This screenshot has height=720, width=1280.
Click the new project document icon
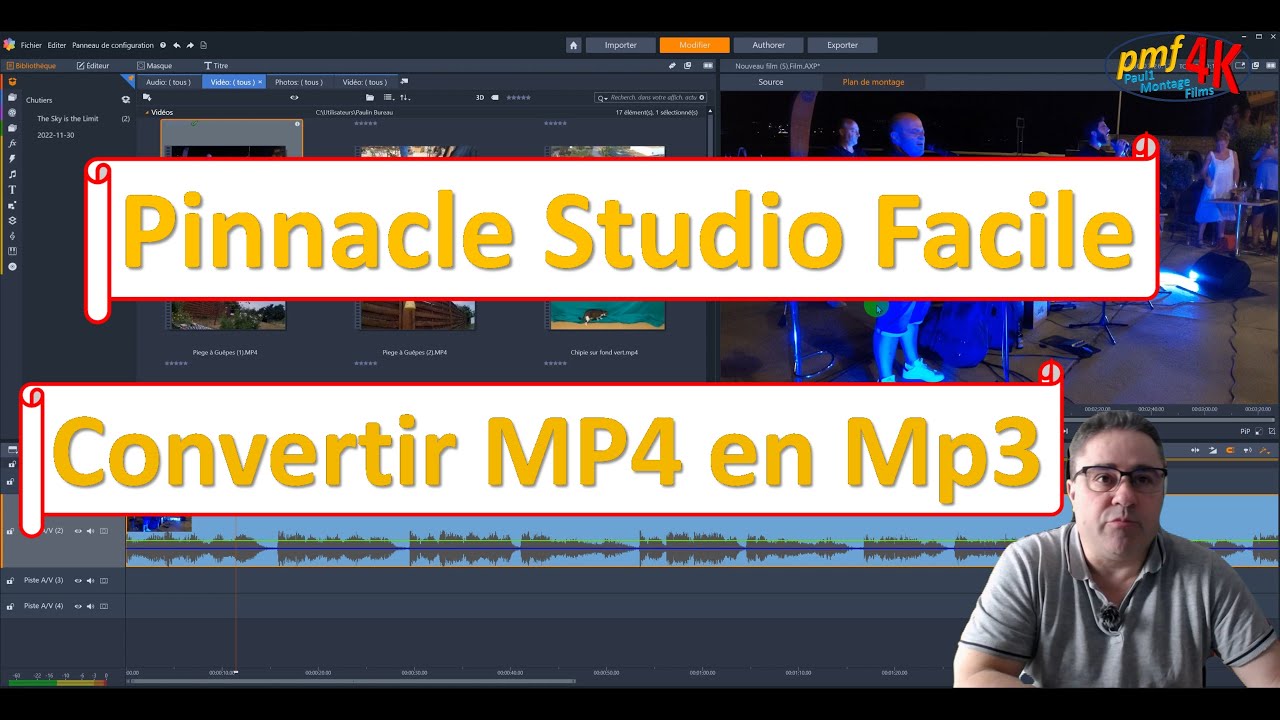(x=204, y=45)
